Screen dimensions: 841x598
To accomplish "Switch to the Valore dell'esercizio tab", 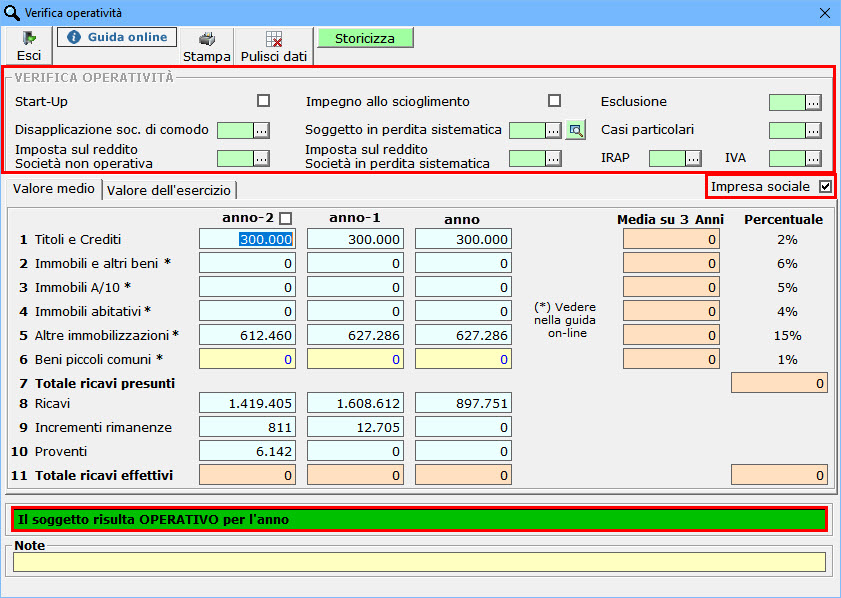I will (x=169, y=190).
